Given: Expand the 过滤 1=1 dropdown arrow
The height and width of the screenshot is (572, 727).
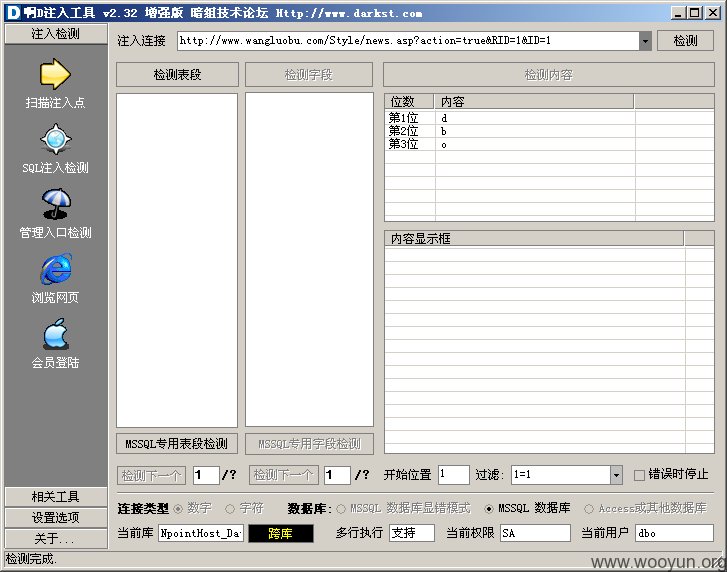Looking at the screenshot, I should [x=616, y=475].
